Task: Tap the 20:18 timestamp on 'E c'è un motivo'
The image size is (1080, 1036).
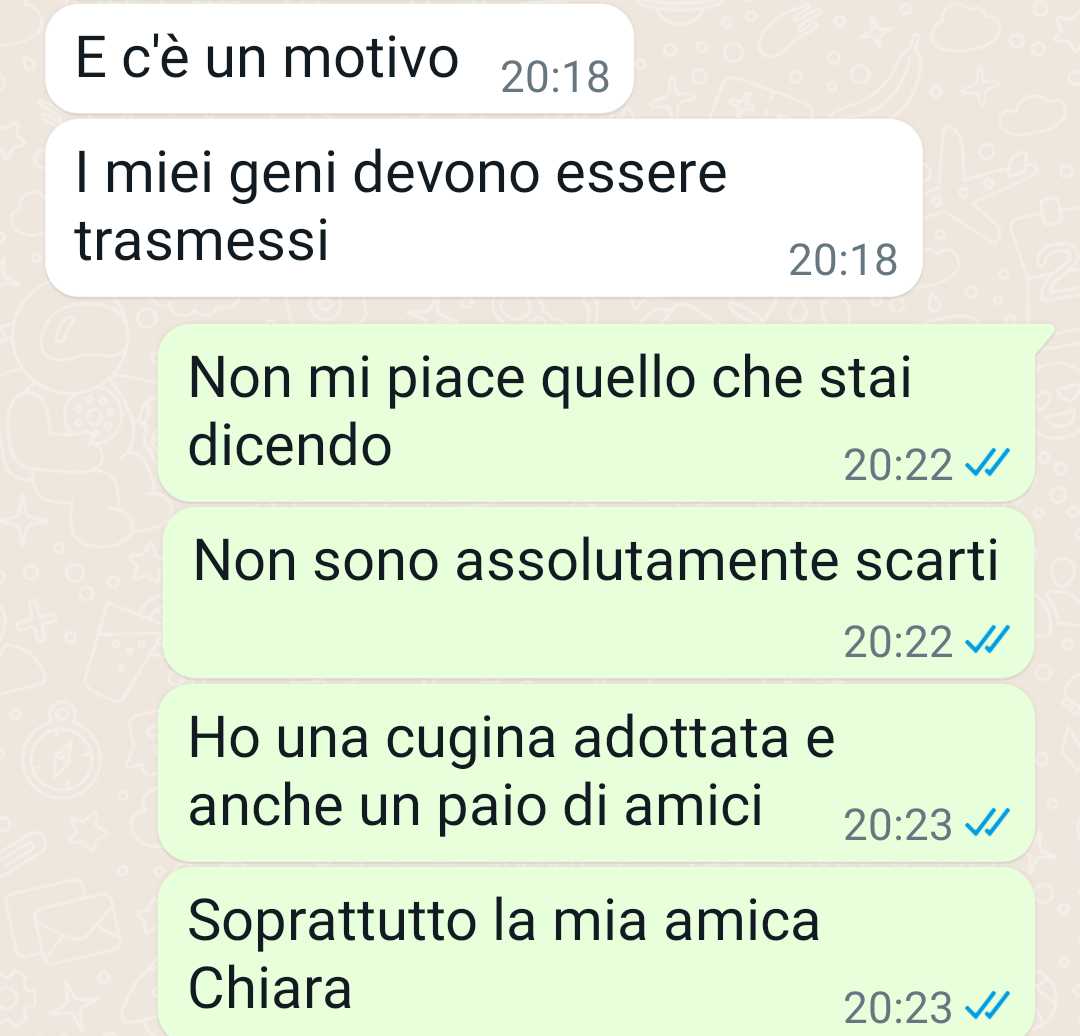Action: click(555, 76)
